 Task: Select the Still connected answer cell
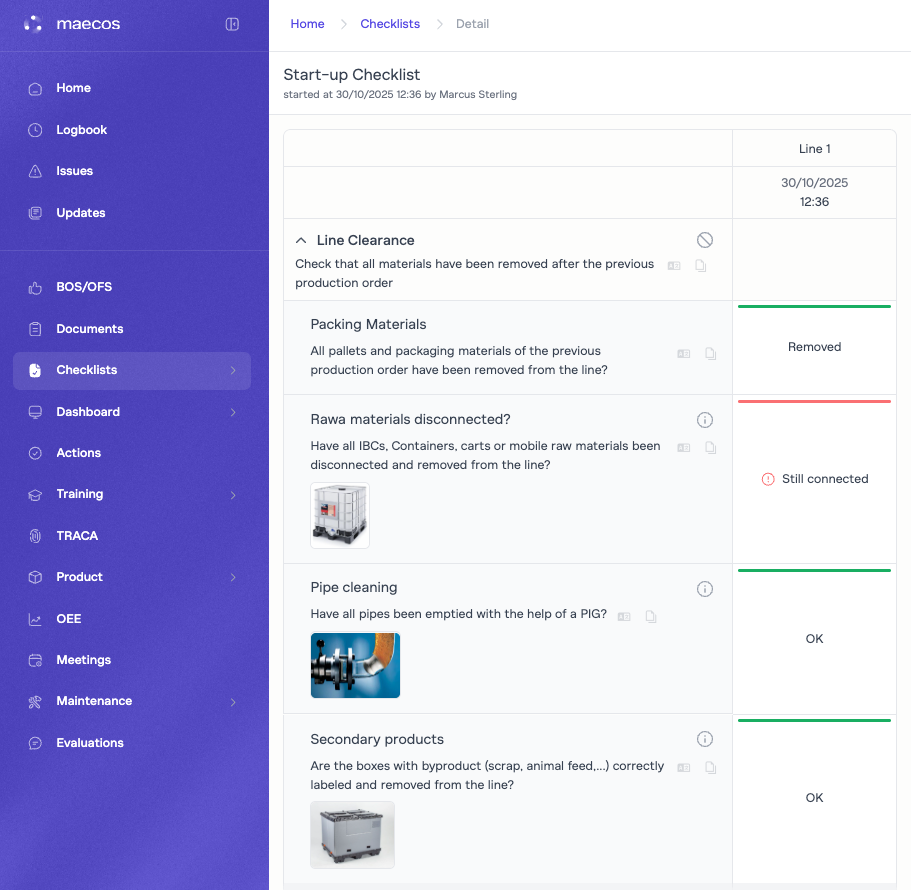coord(814,479)
